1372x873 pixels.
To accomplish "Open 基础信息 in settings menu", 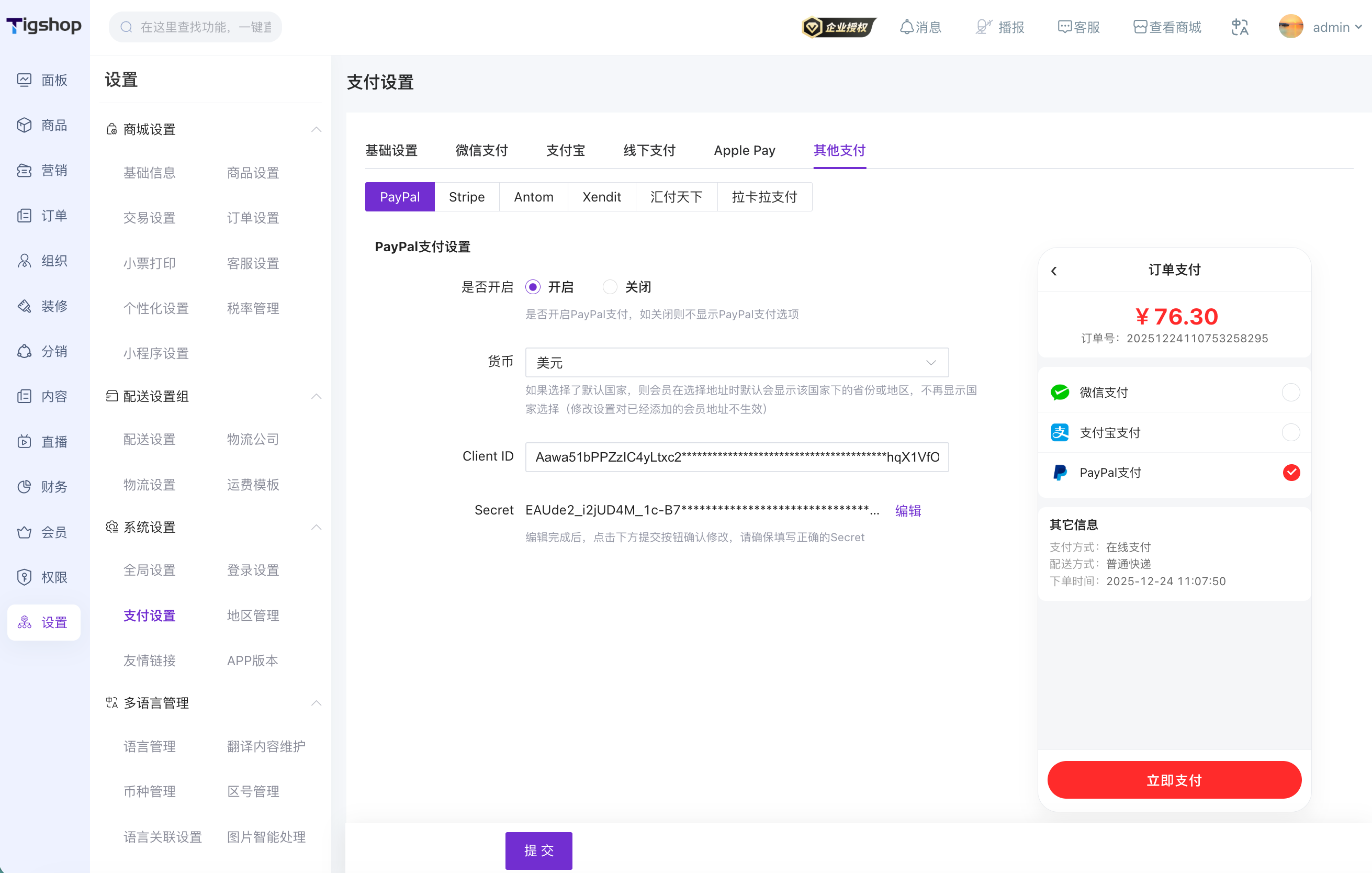I will (149, 173).
